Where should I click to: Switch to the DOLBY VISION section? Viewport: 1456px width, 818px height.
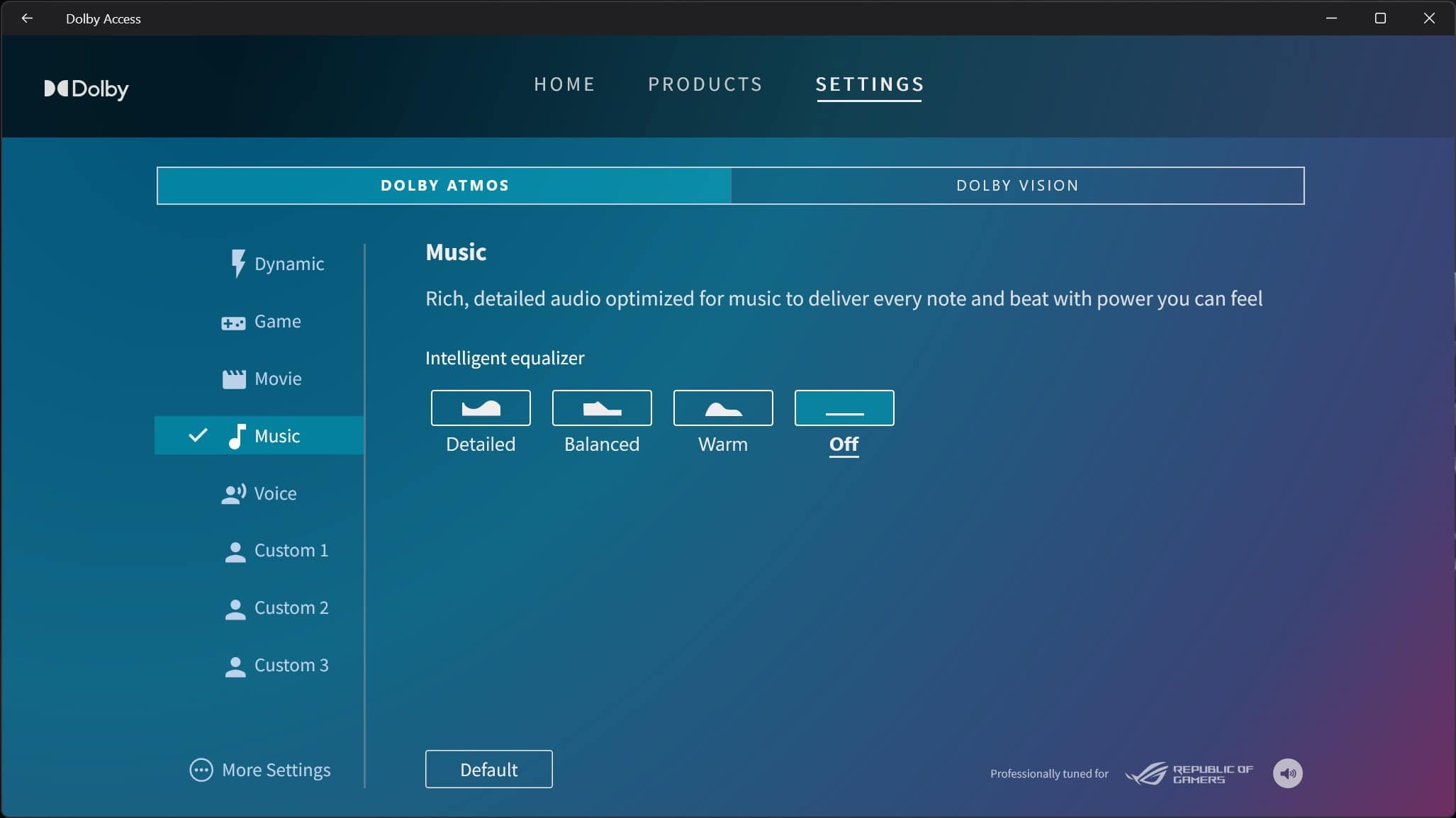tap(1017, 186)
